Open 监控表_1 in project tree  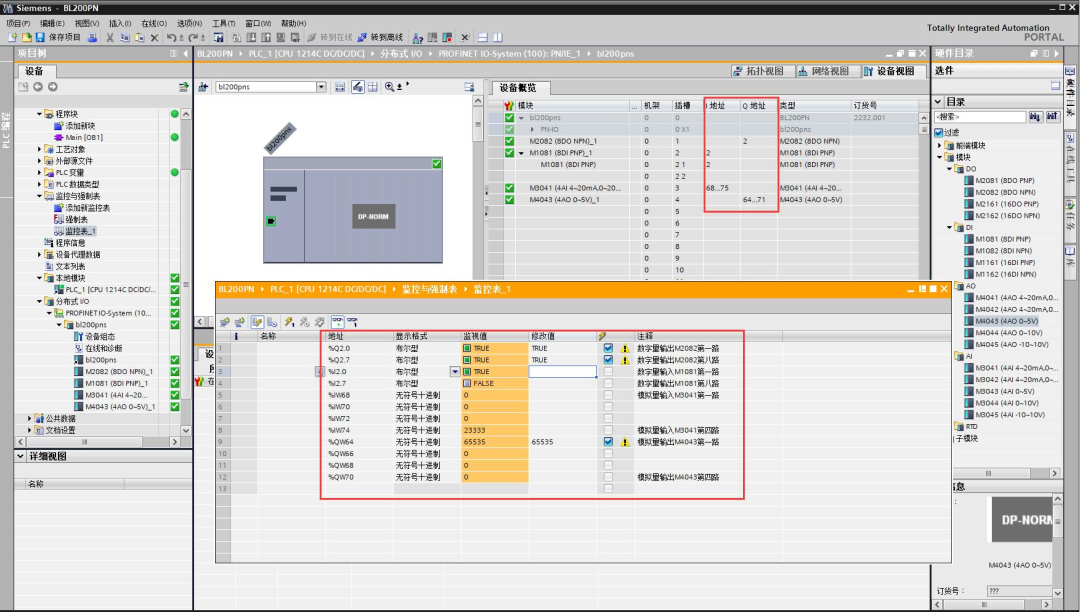(80, 231)
